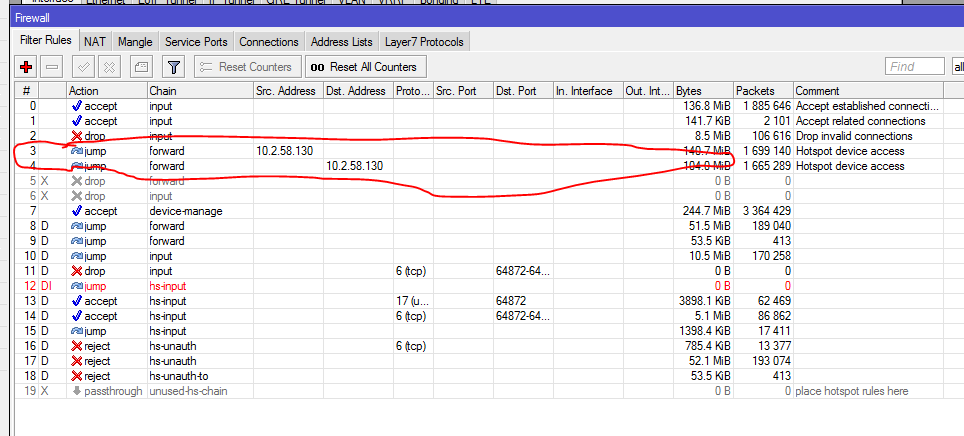Select drop icon of rule 2
This screenshot has height=436, width=964.
(x=77, y=136)
